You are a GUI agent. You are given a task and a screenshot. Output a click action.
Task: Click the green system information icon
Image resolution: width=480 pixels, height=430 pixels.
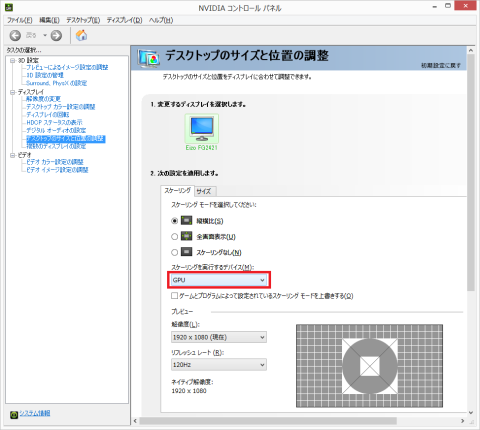[x=14, y=414]
